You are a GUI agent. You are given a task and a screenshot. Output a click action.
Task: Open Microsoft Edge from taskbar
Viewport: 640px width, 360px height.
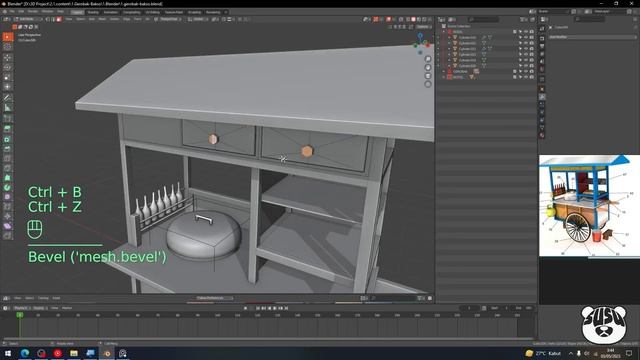(x=24, y=353)
